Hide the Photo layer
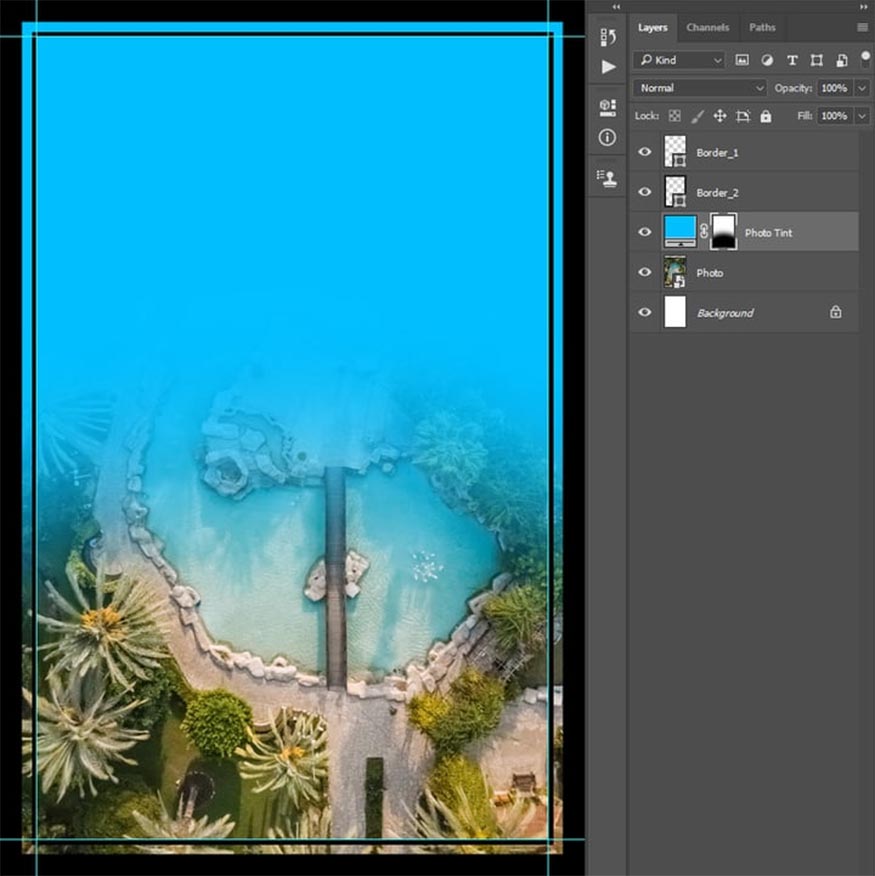 tap(644, 272)
